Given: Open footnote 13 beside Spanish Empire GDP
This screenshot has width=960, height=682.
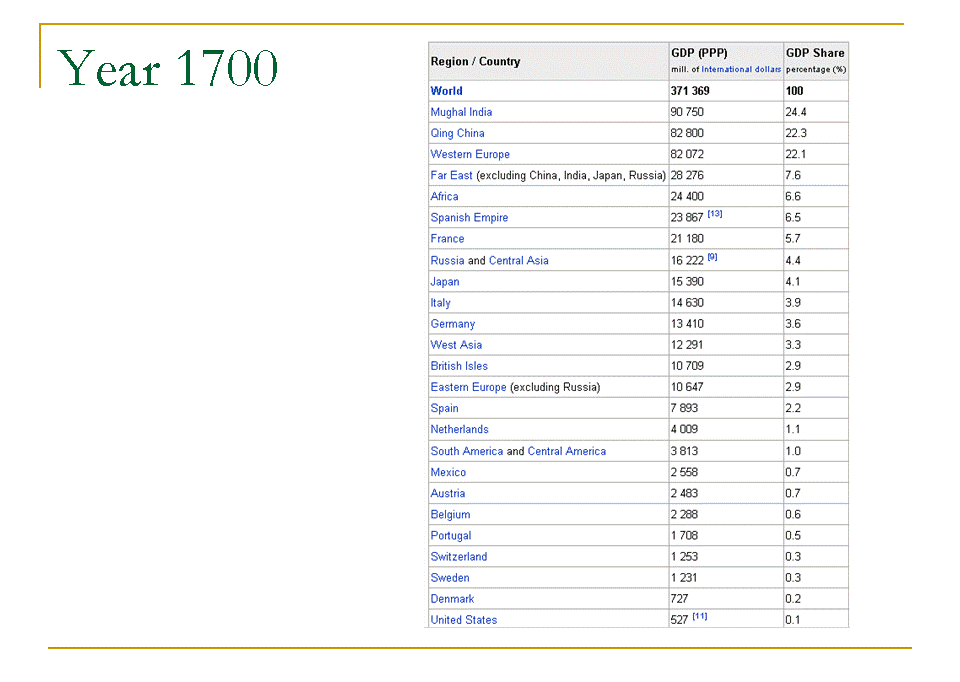Looking at the screenshot, I should [x=715, y=214].
